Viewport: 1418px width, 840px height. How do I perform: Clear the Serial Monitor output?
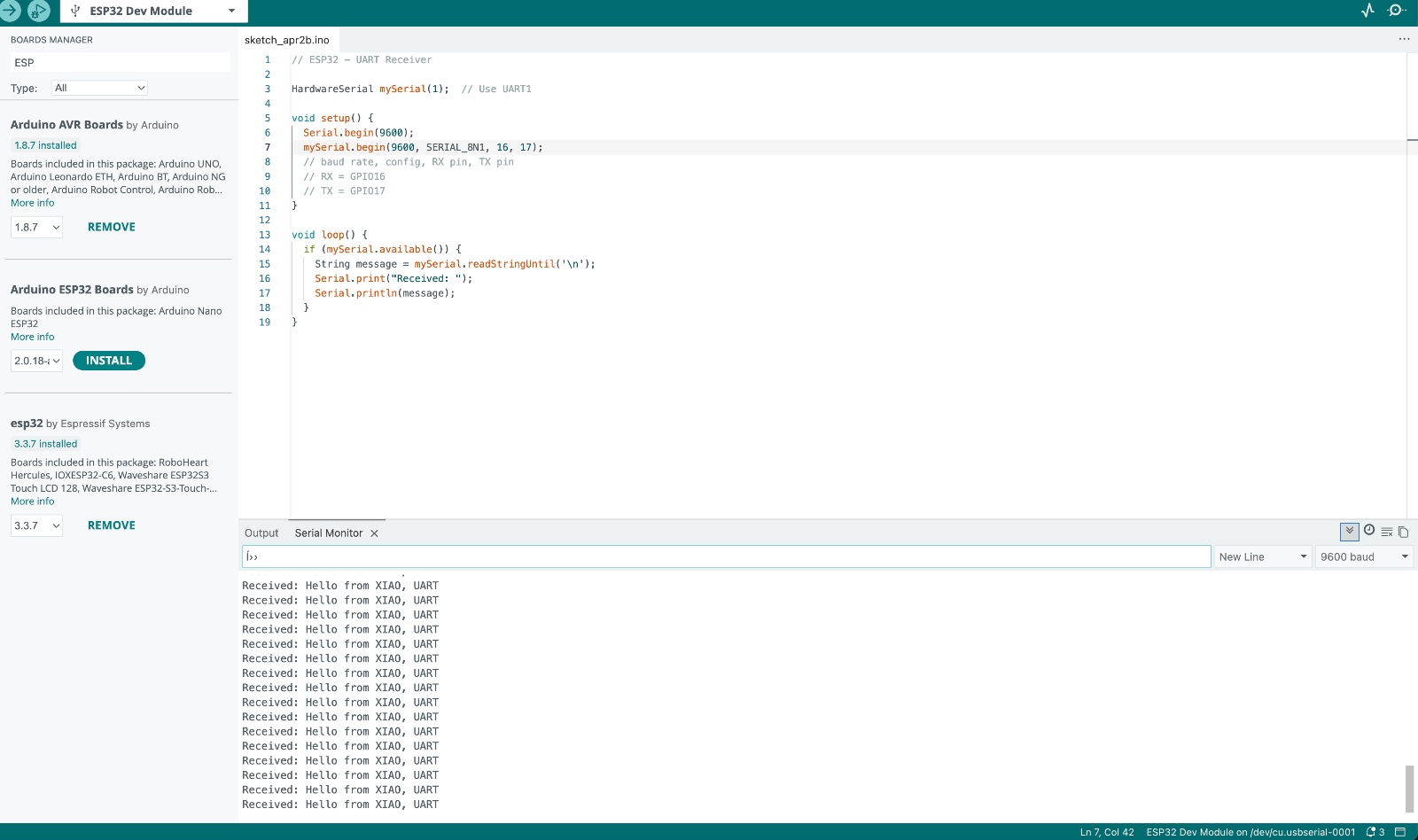tap(1387, 533)
